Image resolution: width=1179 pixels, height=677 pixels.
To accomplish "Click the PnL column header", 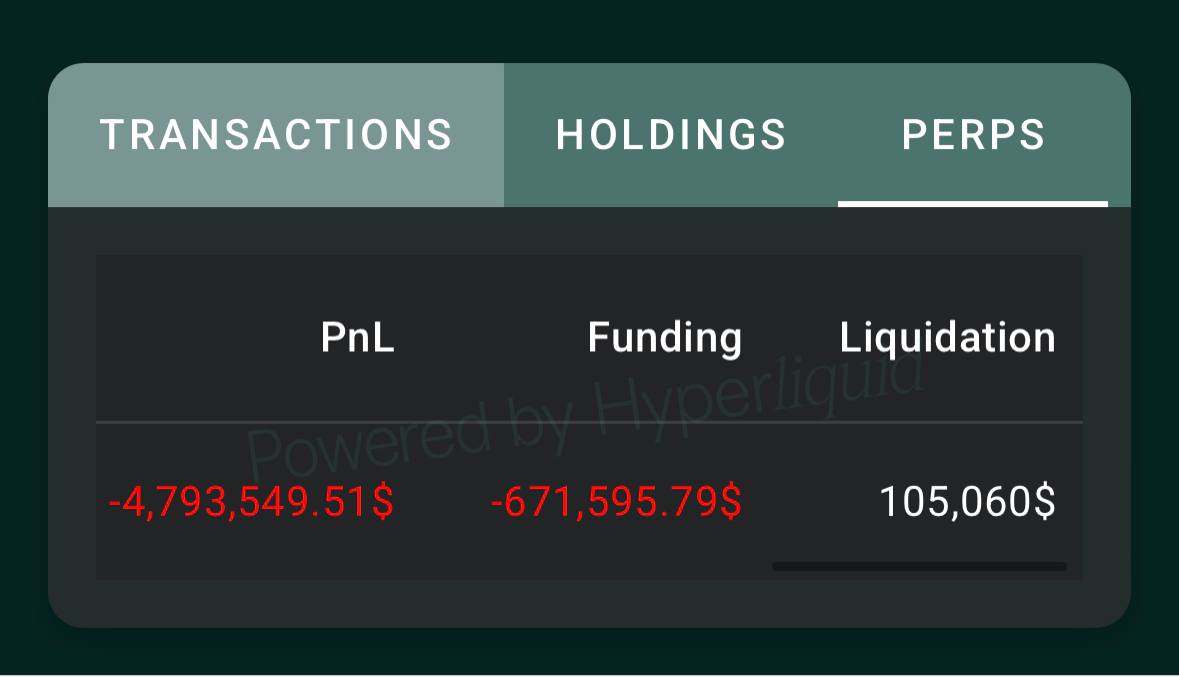I will point(358,338).
